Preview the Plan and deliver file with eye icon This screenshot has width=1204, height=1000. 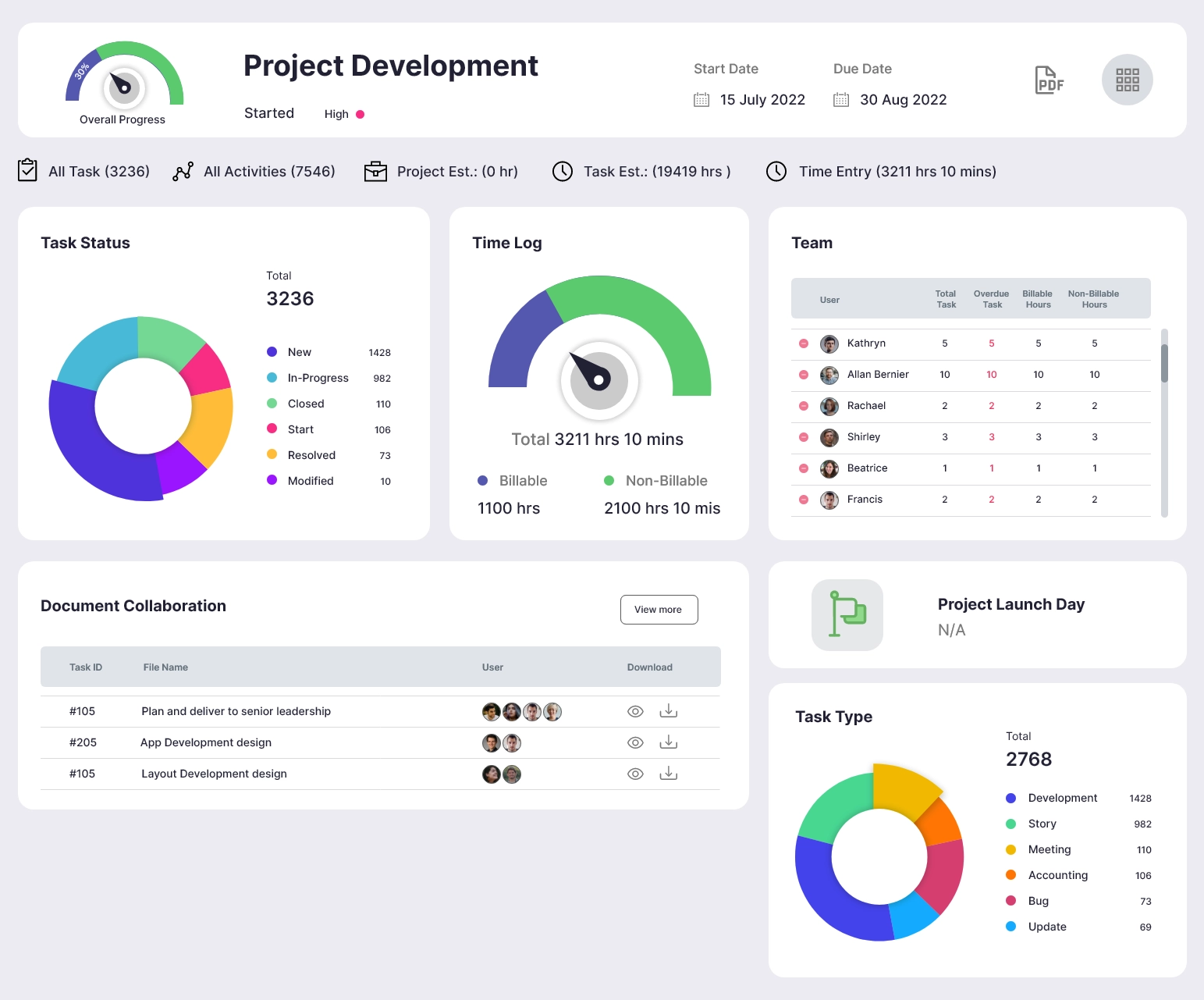(636, 711)
